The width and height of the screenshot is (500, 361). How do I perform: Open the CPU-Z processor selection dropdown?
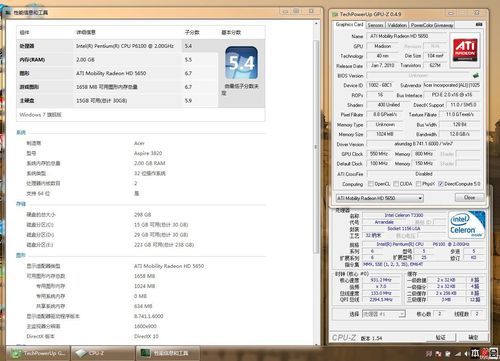click(384, 314)
